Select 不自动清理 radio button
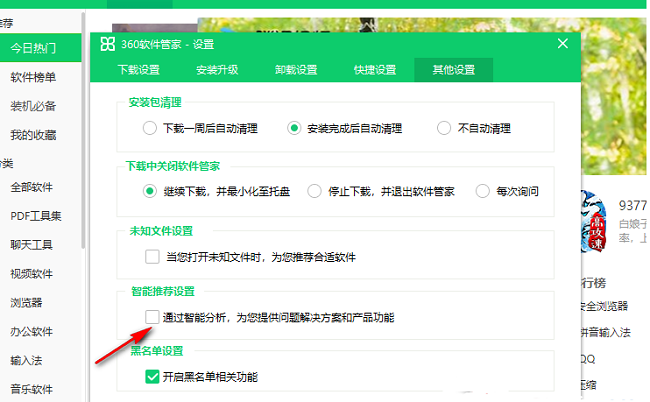 (444, 128)
